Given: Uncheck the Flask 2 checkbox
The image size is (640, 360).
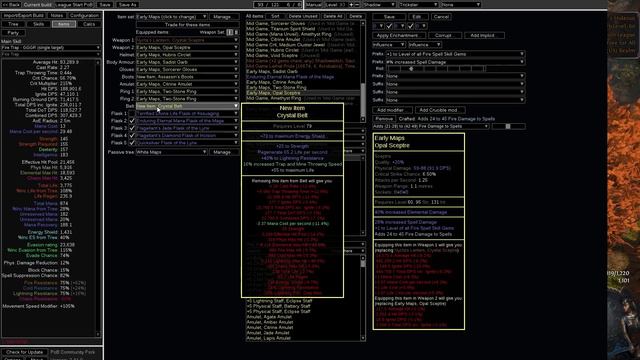Looking at the screenshot, I should tap(131, 121).
